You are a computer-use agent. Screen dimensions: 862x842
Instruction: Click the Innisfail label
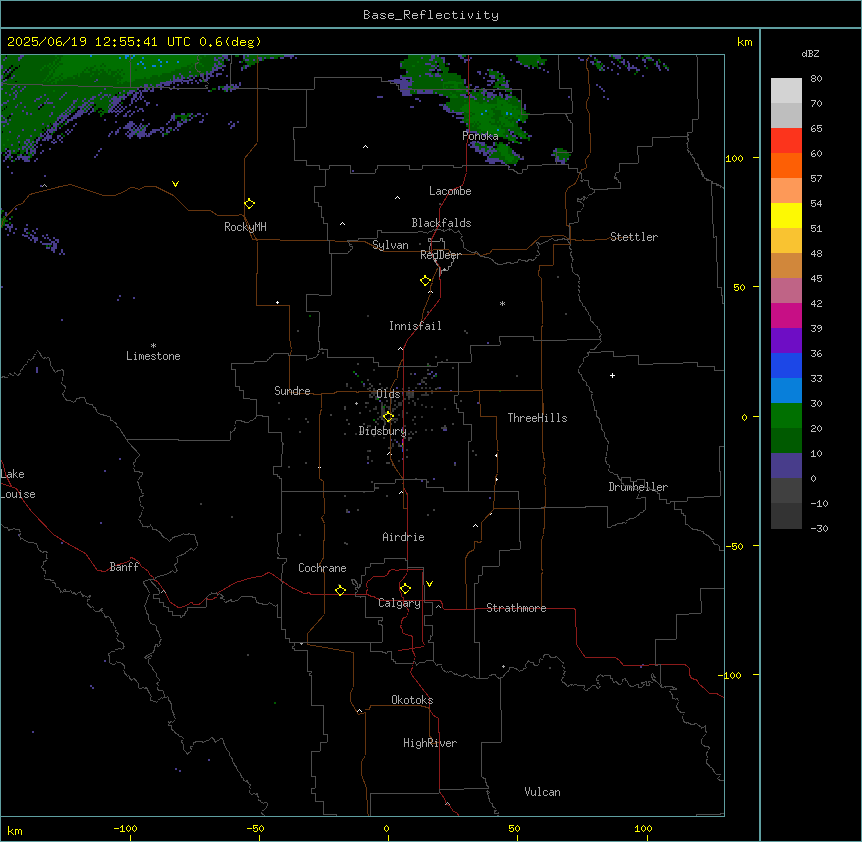click(x=415, y=326)
